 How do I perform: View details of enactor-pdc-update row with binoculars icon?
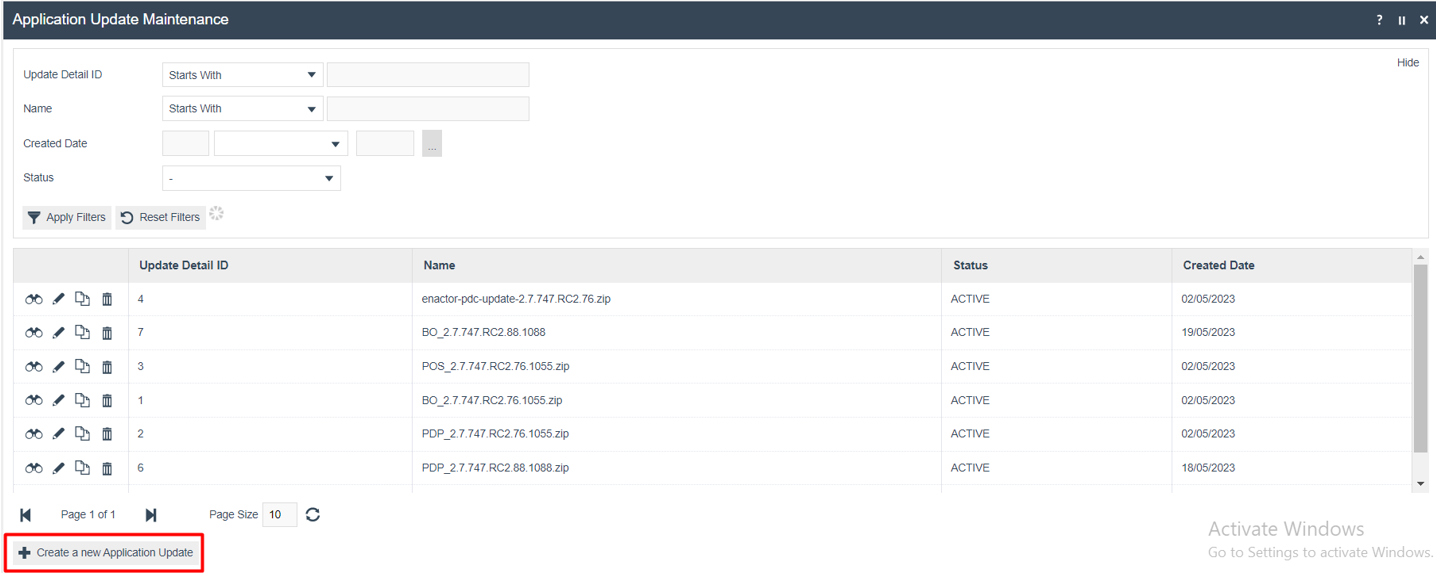tap(34, 299)
